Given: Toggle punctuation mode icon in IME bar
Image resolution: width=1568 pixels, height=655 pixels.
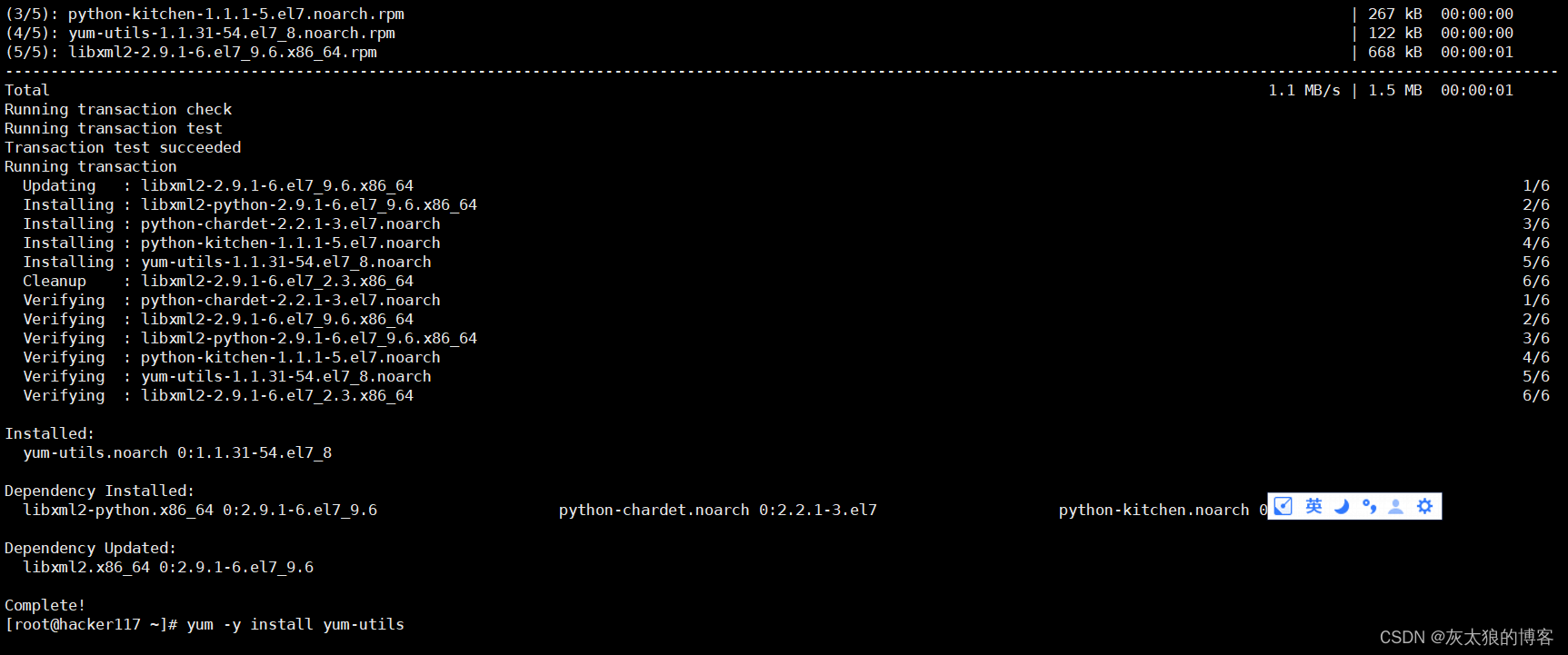Looking at the screenshot, I should (x=1369, y=506).
